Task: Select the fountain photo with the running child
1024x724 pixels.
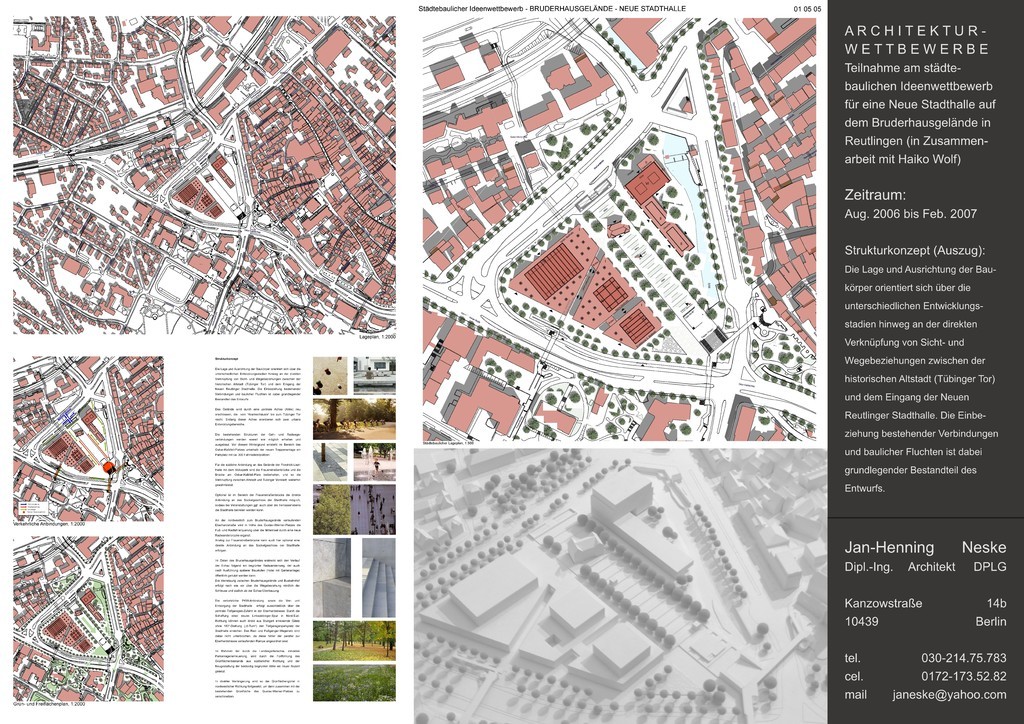Action: click(374, 462)
